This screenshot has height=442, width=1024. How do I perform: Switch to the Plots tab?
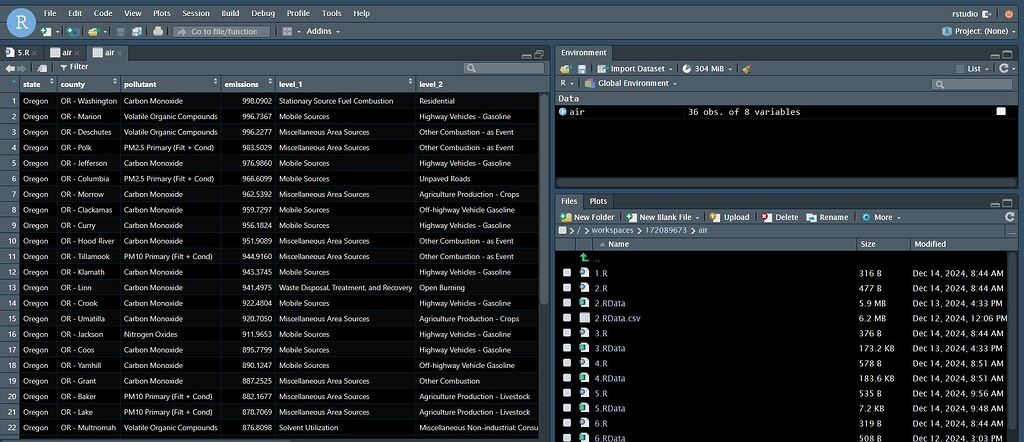(598, 201)
